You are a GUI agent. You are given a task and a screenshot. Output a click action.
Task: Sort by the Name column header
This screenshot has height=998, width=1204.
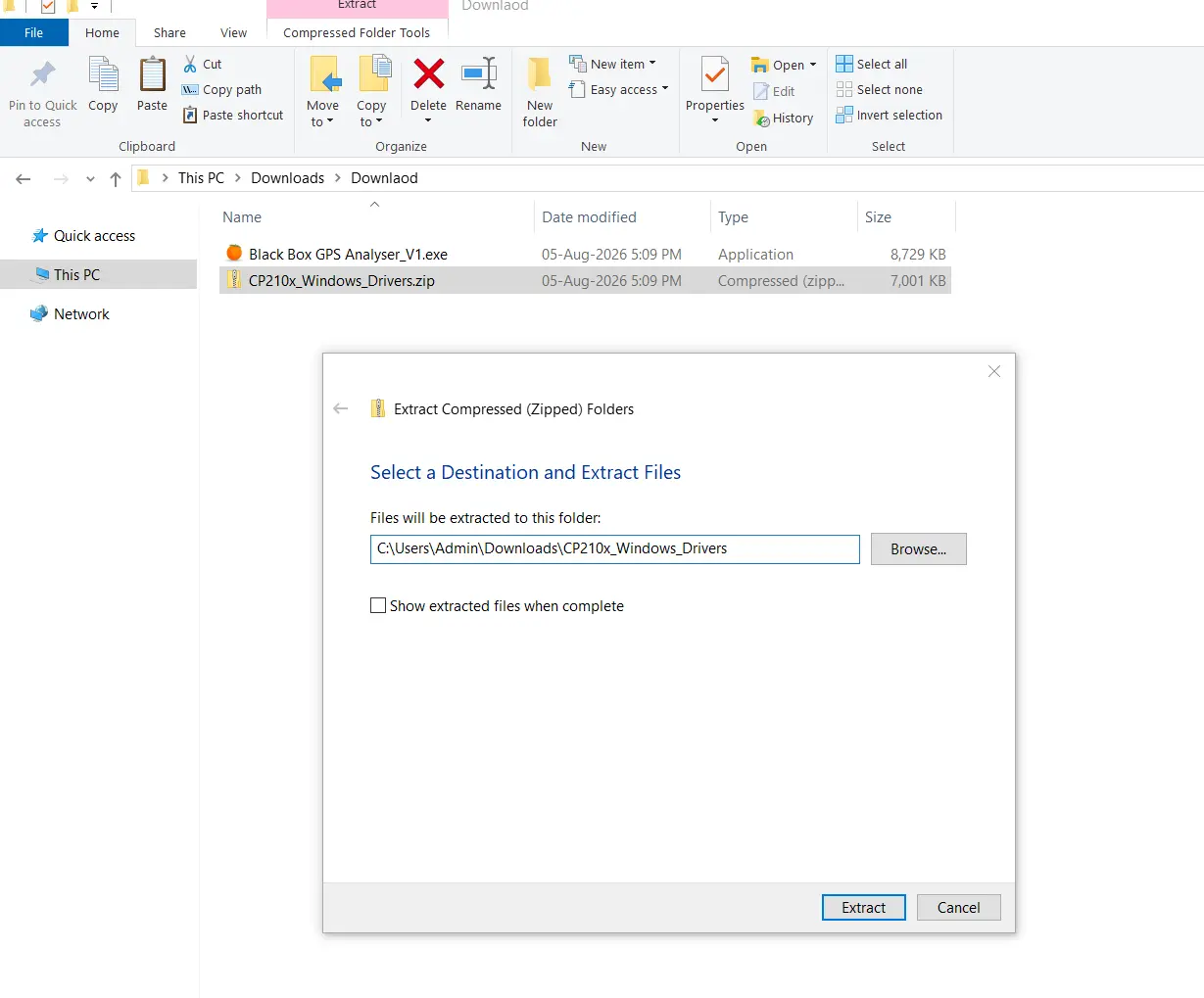point(376,216)
